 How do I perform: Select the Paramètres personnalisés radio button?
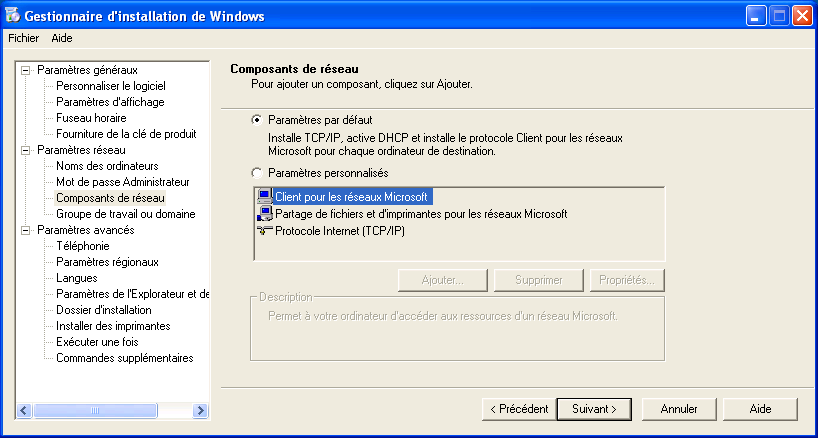coord(257,173)
